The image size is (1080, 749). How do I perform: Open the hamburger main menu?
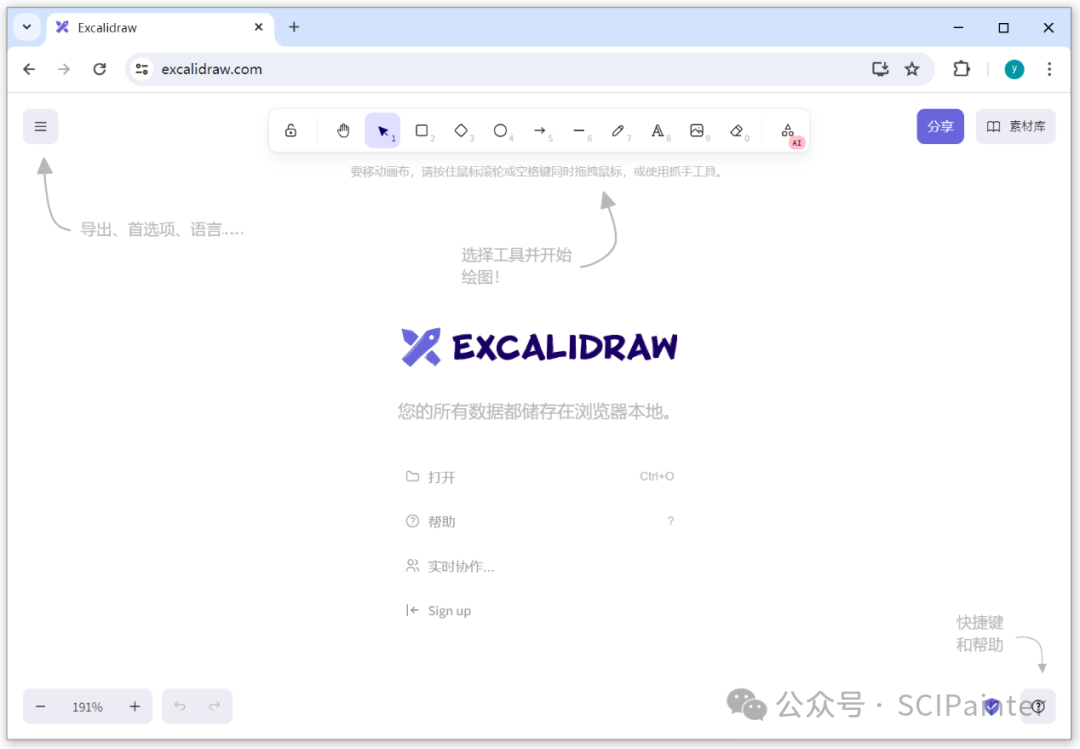[x=41, y=127]
